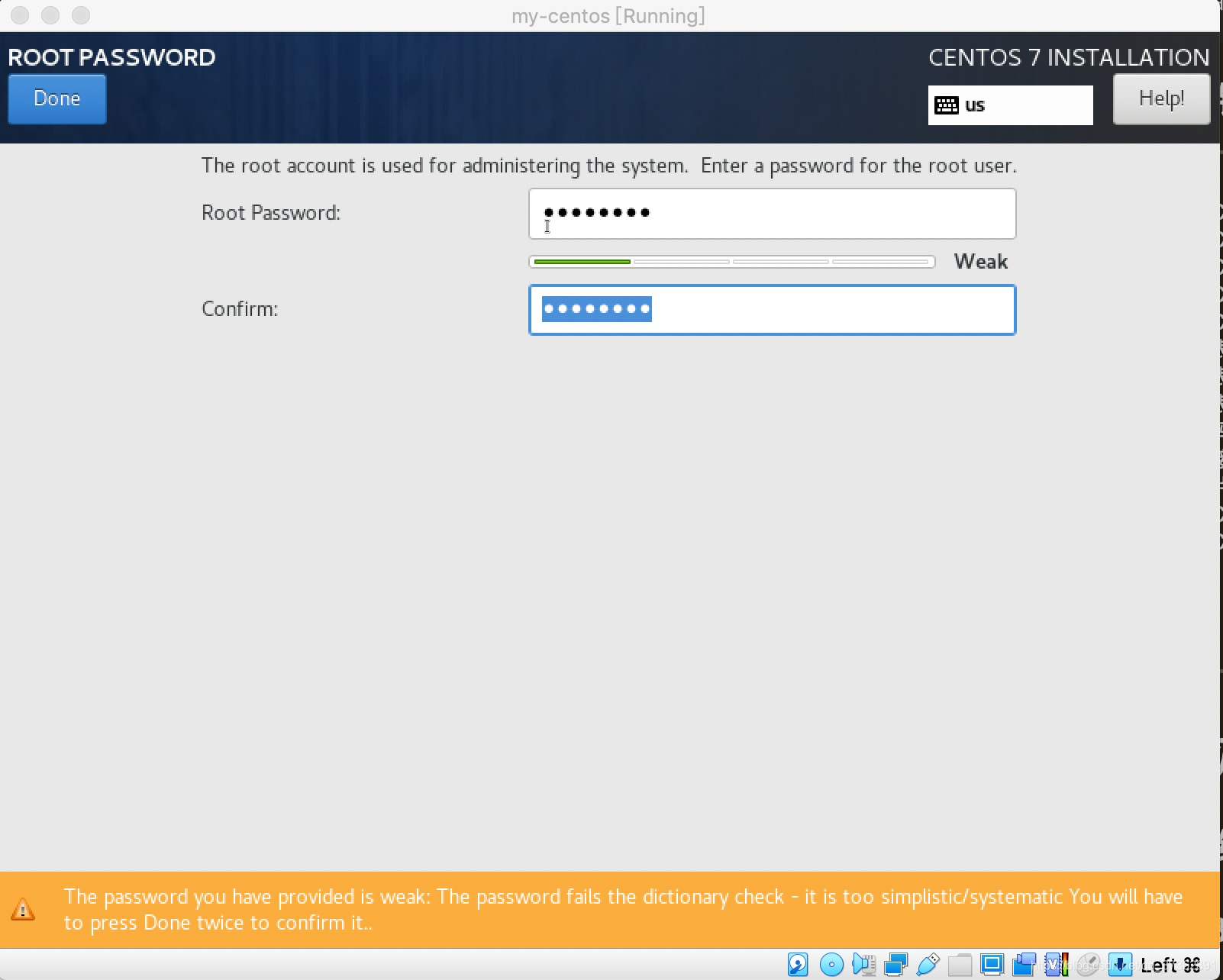This screenshot has width=1223, height=980.
Task: Click the blue Done button
Action: click(x=57, y=99)
